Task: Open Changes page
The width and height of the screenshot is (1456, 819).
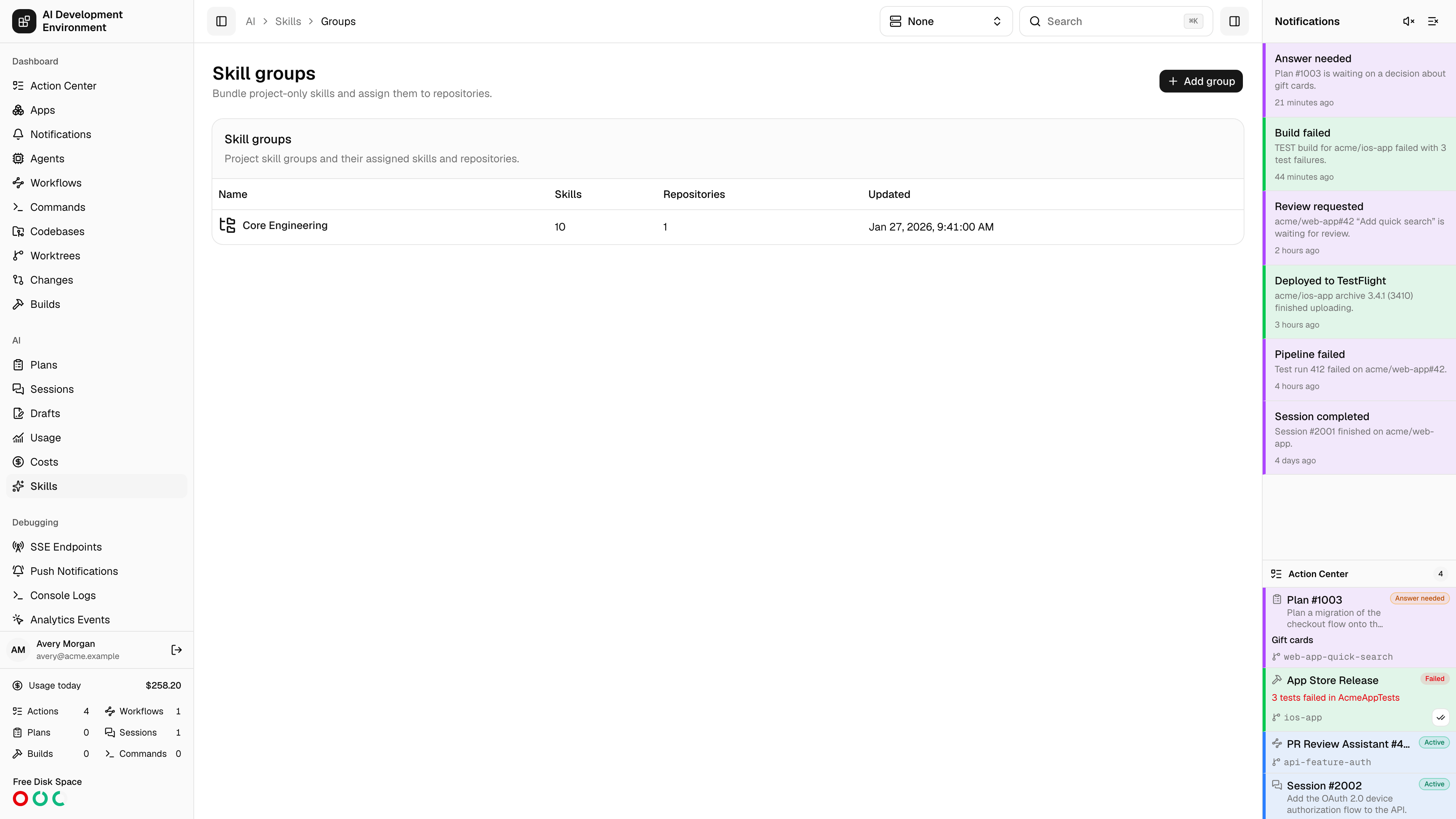Action: [x=97, y=280]
